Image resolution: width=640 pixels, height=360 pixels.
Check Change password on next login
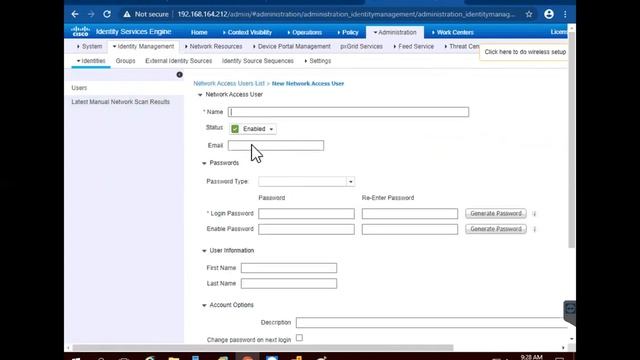click(299, 338)
